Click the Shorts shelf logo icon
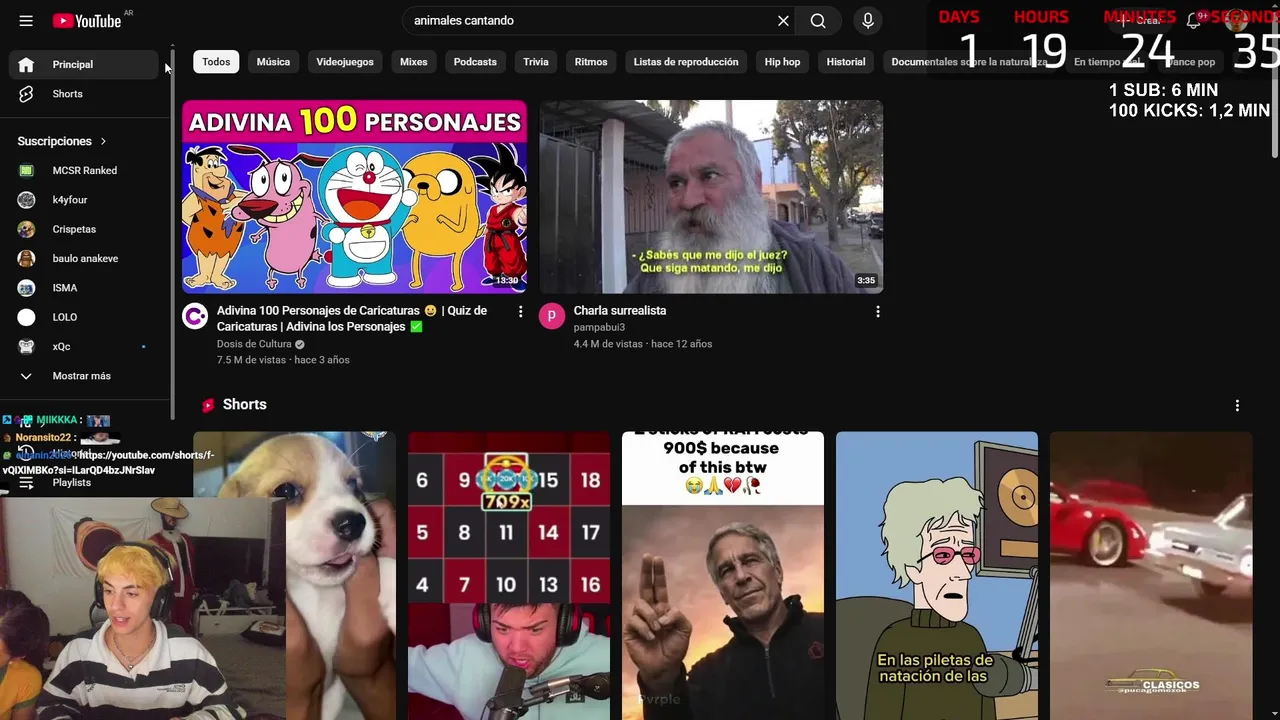Image resolution: width=1280 pixels, height=720 pixels. click(208, 405)
